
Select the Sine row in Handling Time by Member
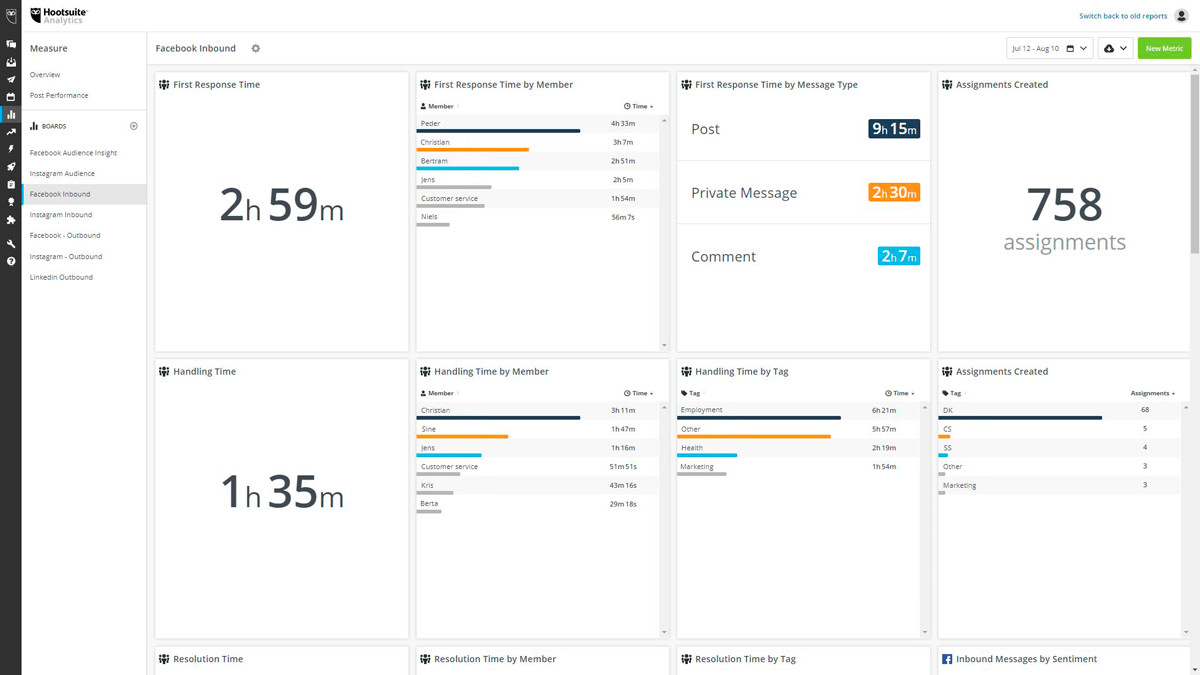[x=537, y=430]
